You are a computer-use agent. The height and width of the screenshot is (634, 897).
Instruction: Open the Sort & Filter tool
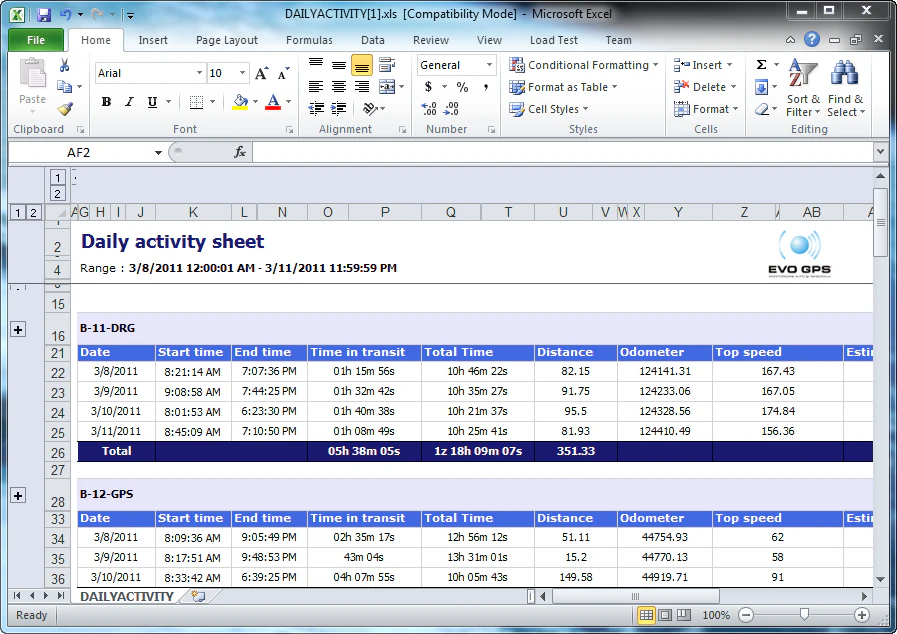803,88
